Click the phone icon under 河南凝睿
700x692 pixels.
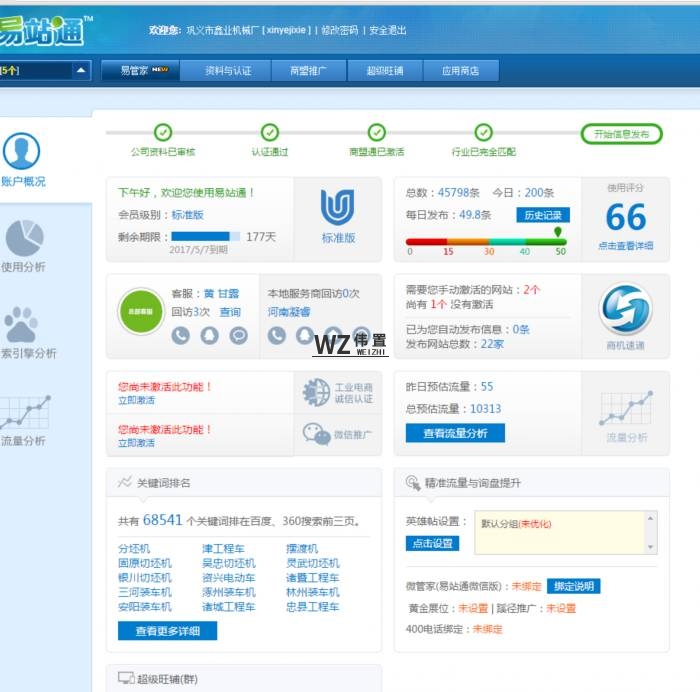pos(277,335)
